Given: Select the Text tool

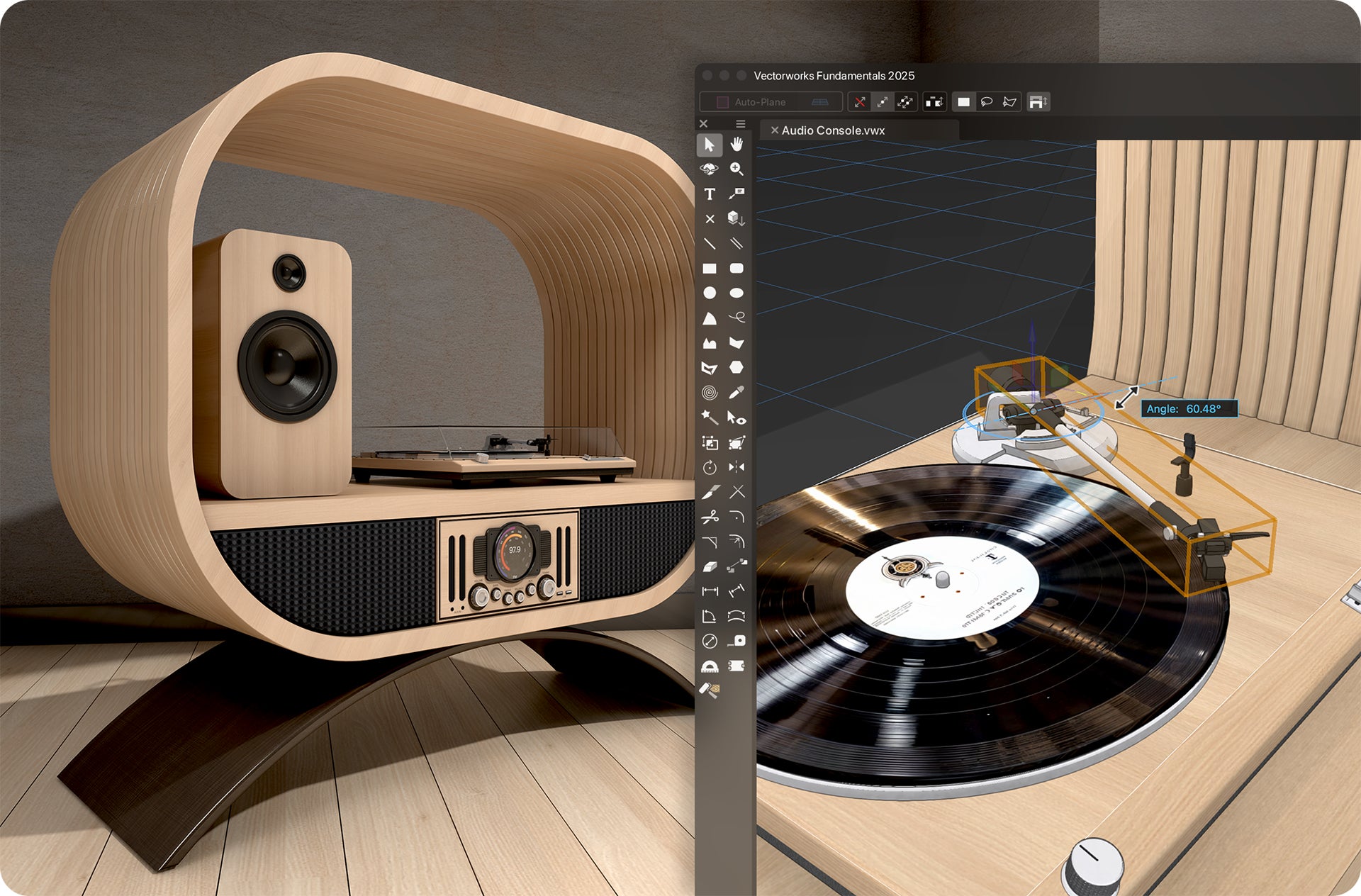Looking at the screenshot, I should pos(710,193).
